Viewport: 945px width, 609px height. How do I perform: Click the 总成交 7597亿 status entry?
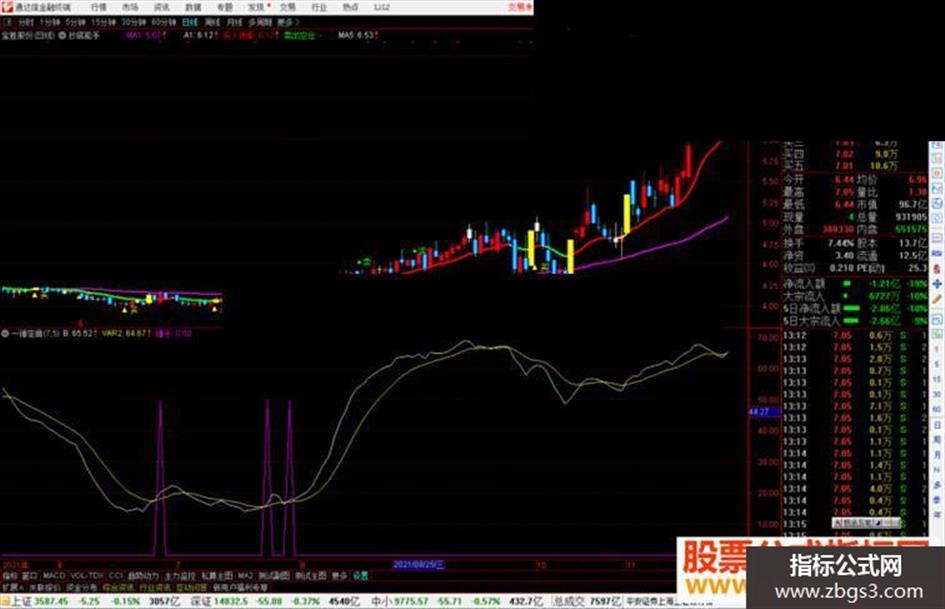[586, 601]
